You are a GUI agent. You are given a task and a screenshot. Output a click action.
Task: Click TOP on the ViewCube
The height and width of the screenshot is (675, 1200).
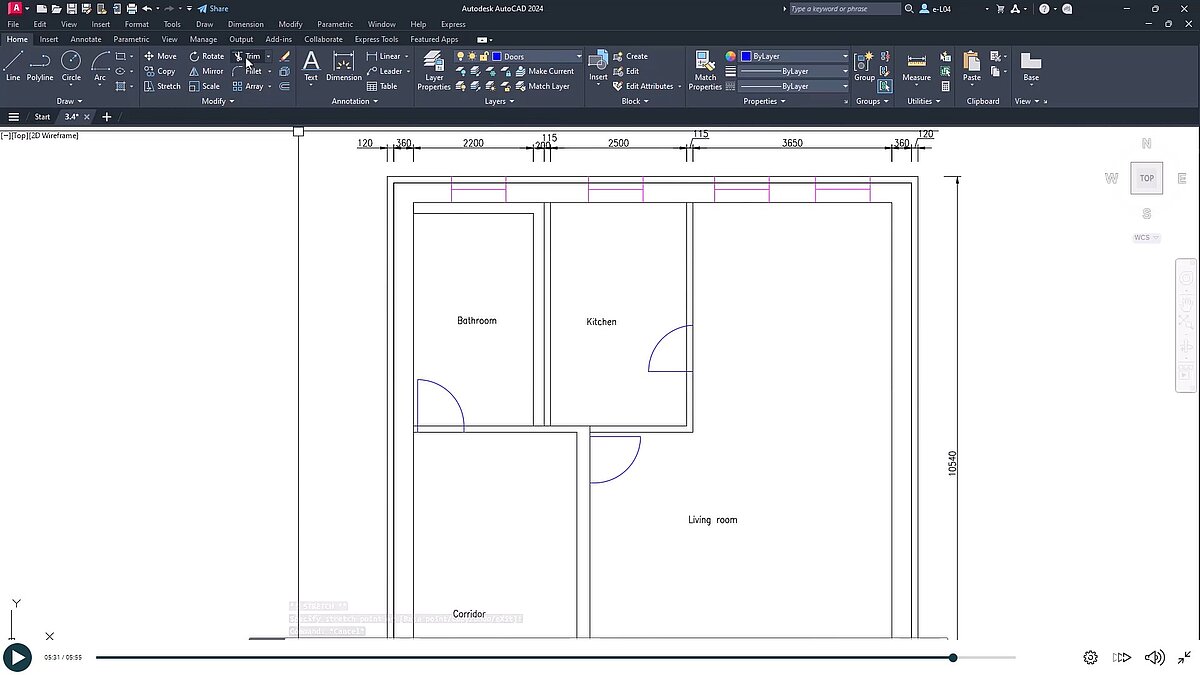click(1146, 177)
